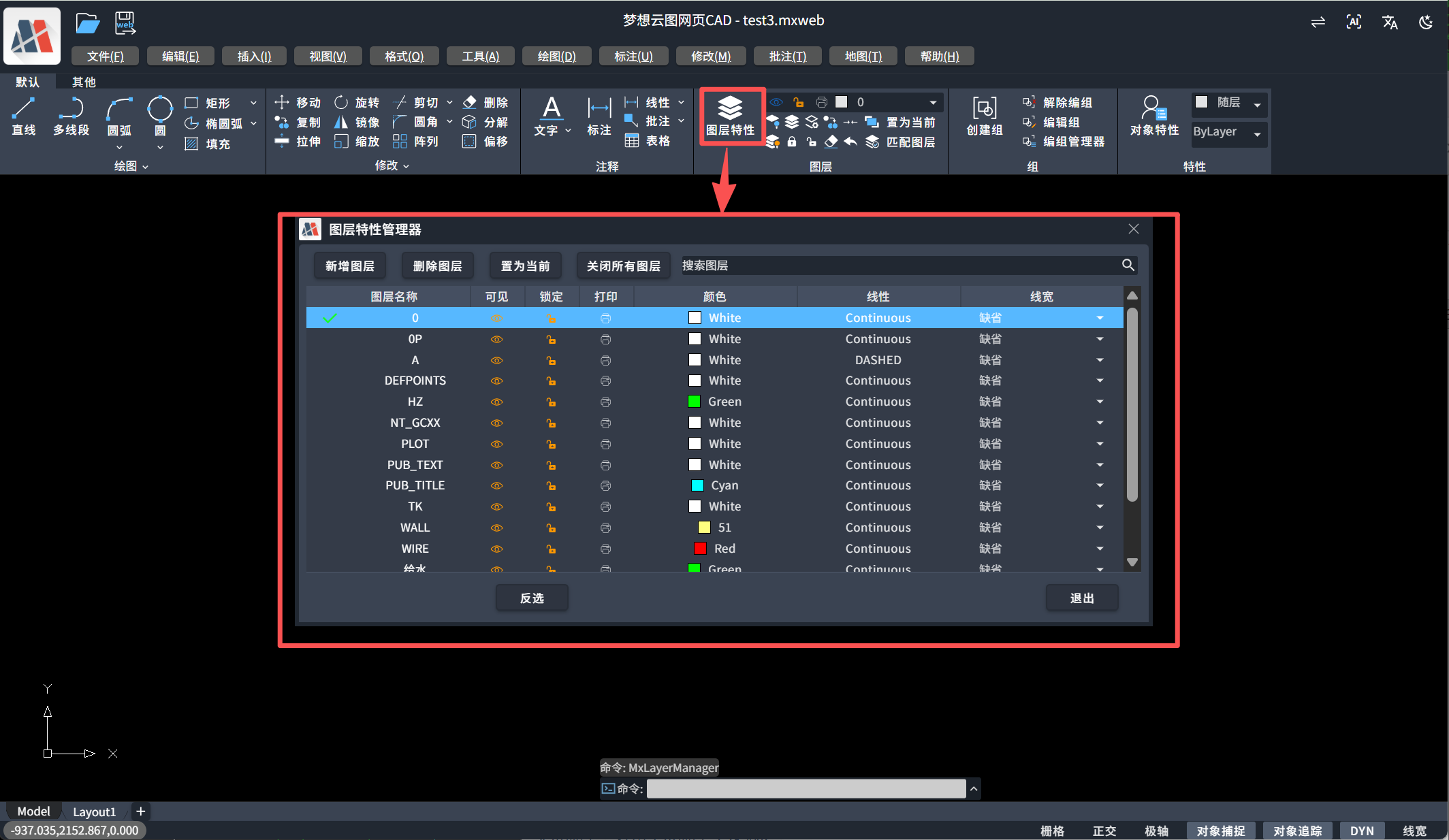Image resolution: width=1449 pixels, height=840 pixels.
Task: Expand lineweight dropdown for layer 0P
Action: click(1100, 339)
